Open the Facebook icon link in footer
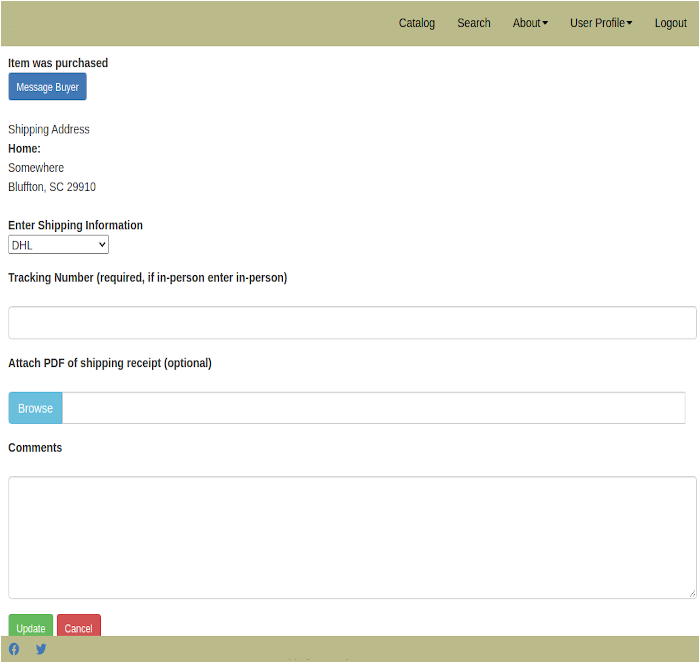 [x=14, y=649]
